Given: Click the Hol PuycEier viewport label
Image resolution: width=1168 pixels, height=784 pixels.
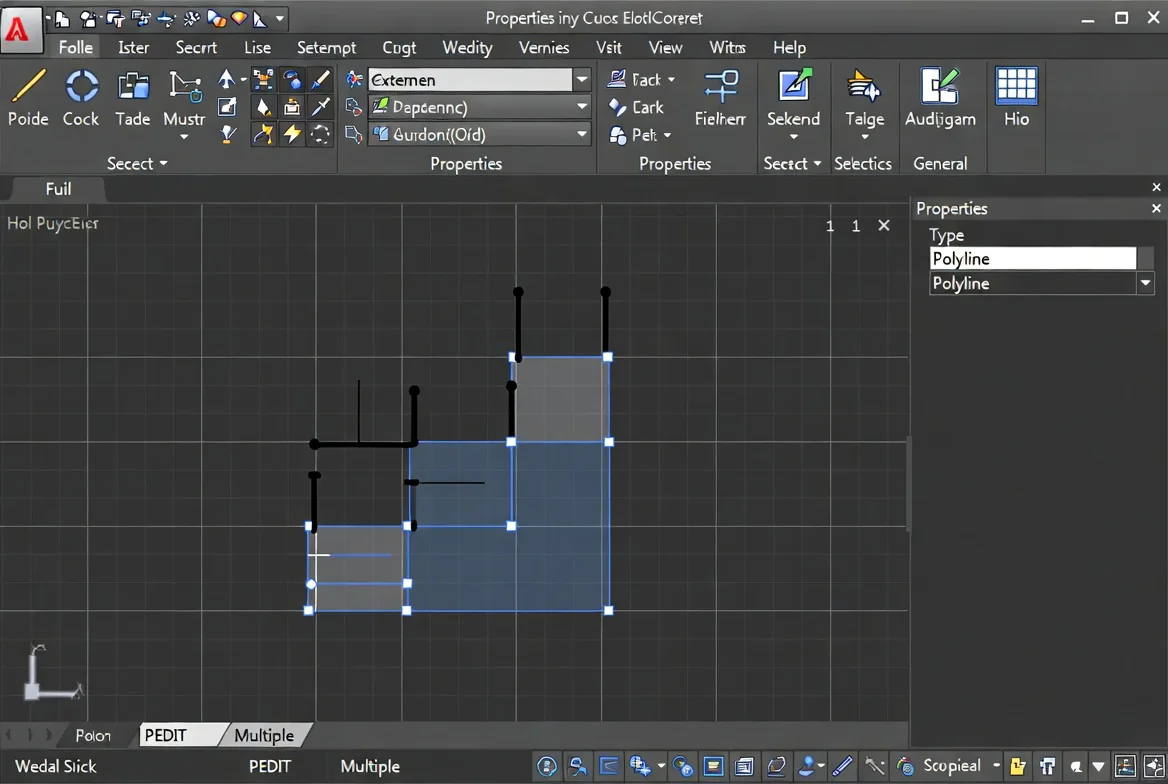Looking at the screenshot, I should pos(52,223).
